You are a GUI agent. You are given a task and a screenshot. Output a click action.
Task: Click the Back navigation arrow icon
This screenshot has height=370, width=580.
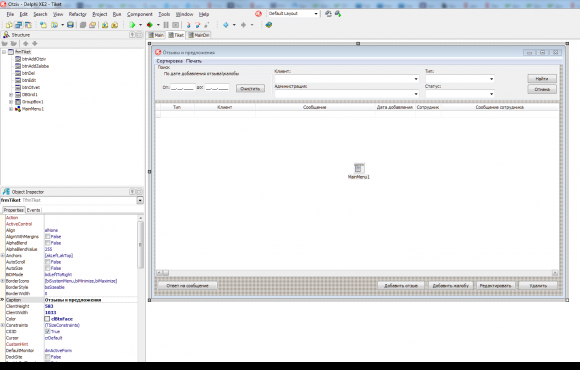tap(226, 25)
